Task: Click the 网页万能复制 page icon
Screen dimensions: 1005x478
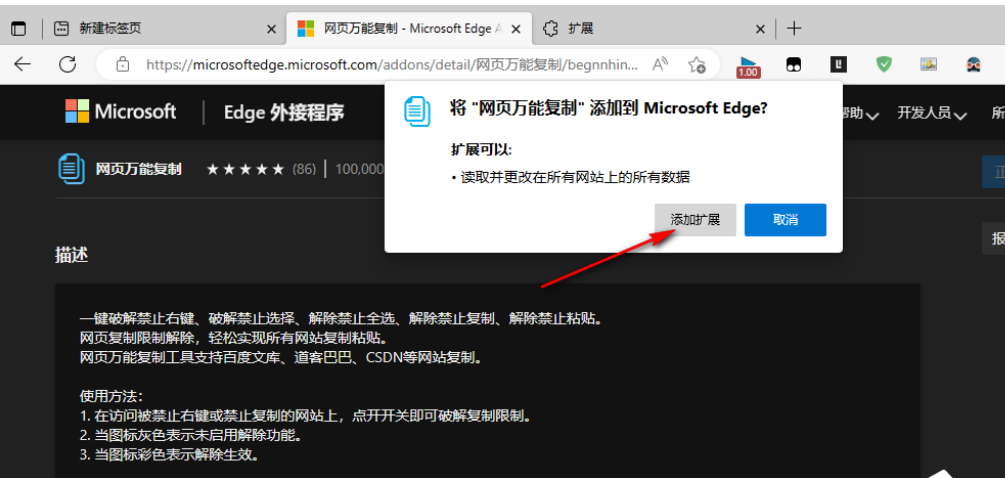Action: pyautogui.click(x=71, y=169)
